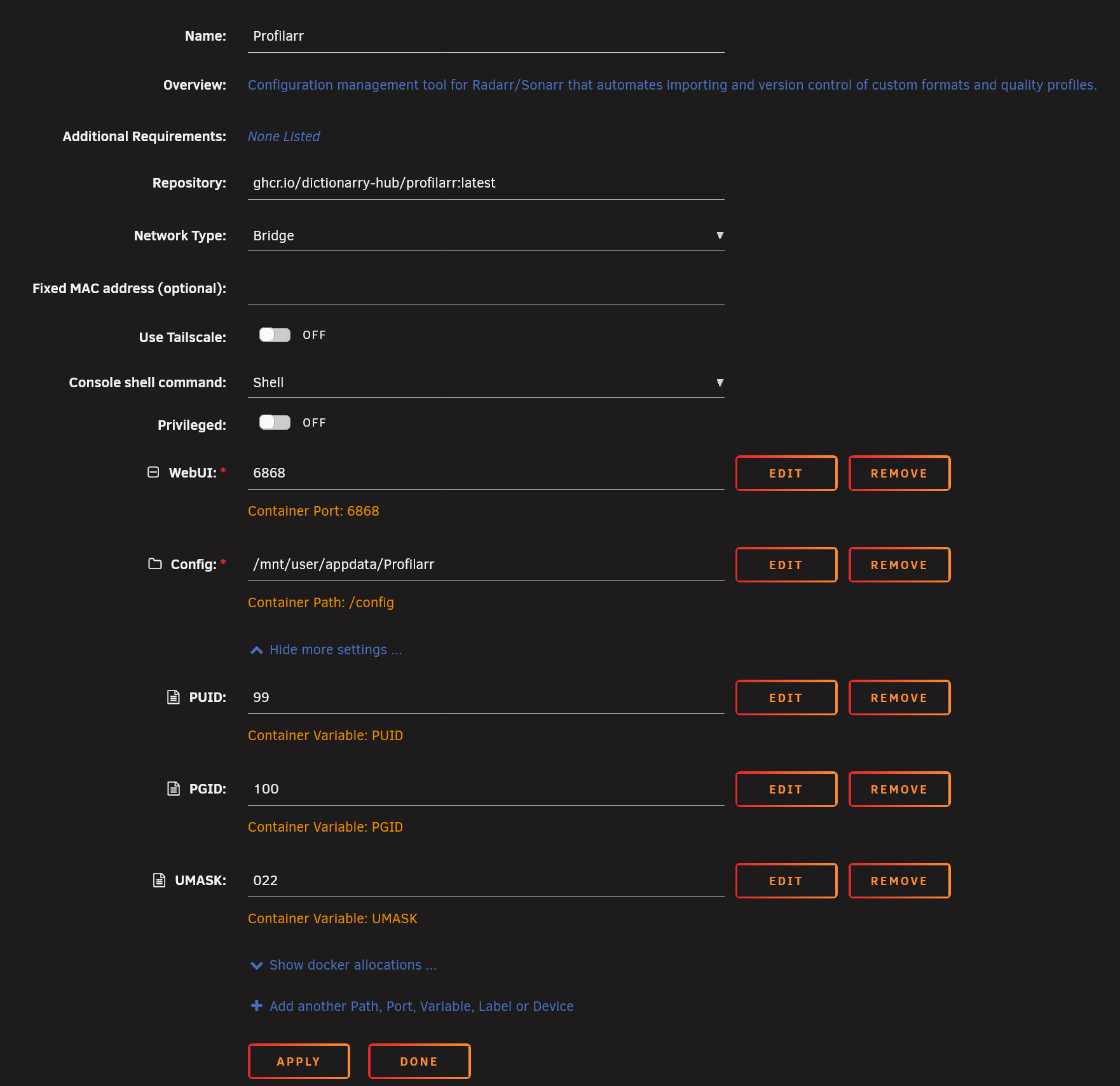1120x1086 pixels.
Task: Click the None Listed requirements text
Action: (x=283, y=137)
